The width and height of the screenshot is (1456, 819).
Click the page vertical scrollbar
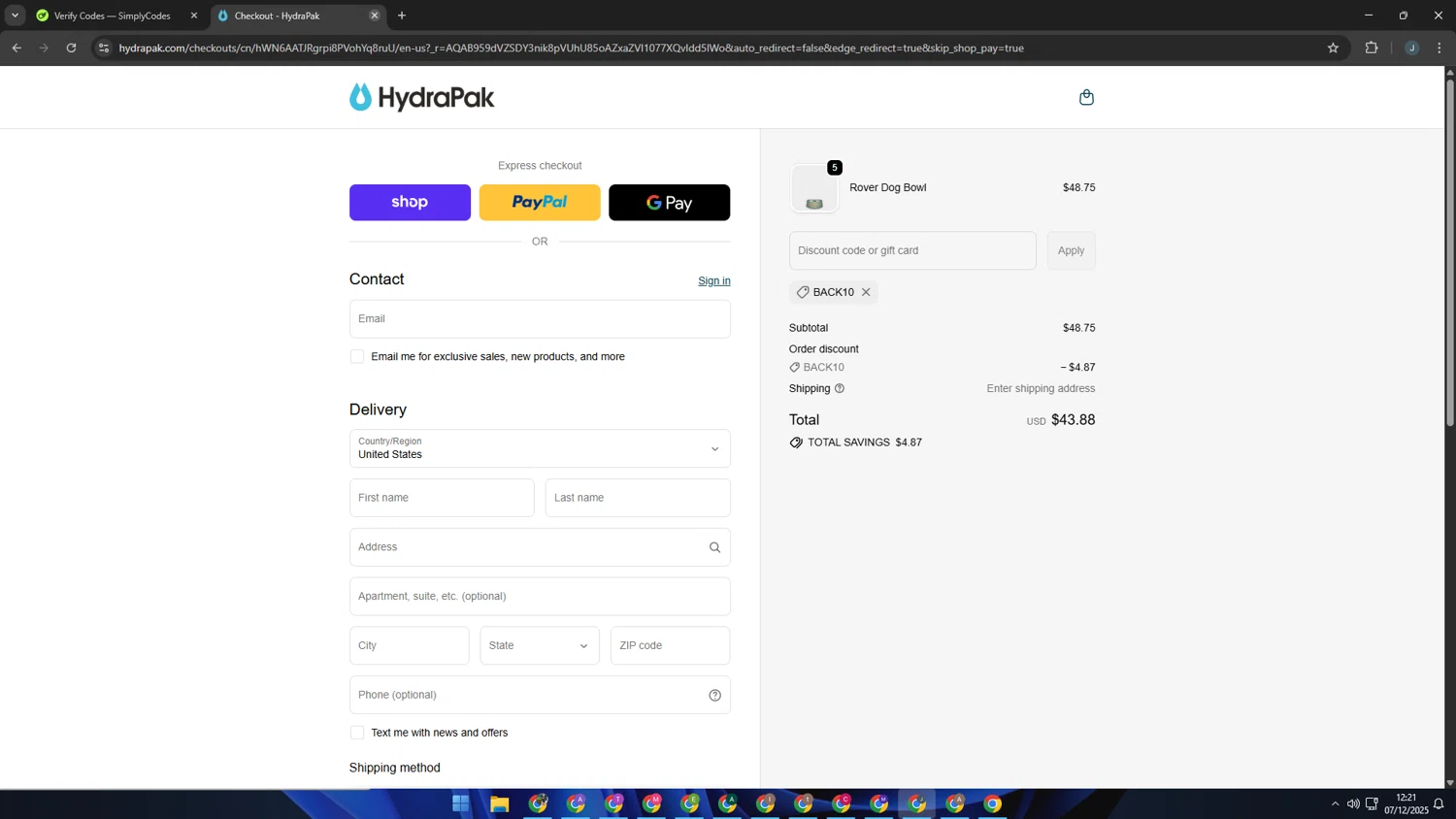click(x=1450, y=252)
